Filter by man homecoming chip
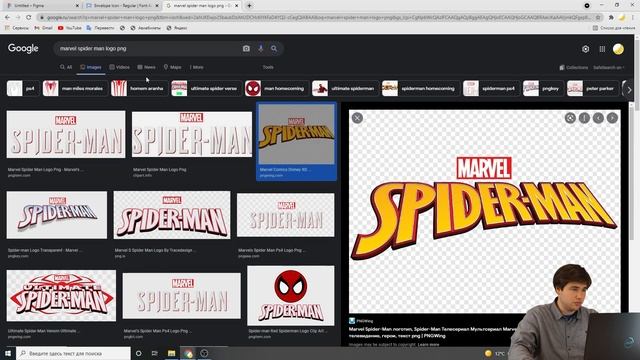 (276, 89)
